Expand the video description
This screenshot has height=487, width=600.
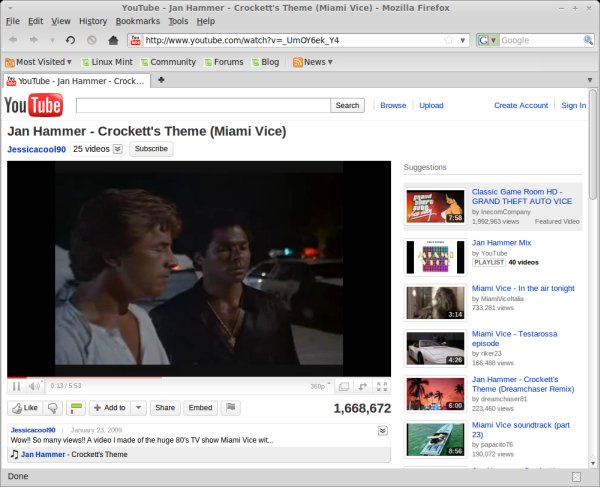(x=382, y=430)
